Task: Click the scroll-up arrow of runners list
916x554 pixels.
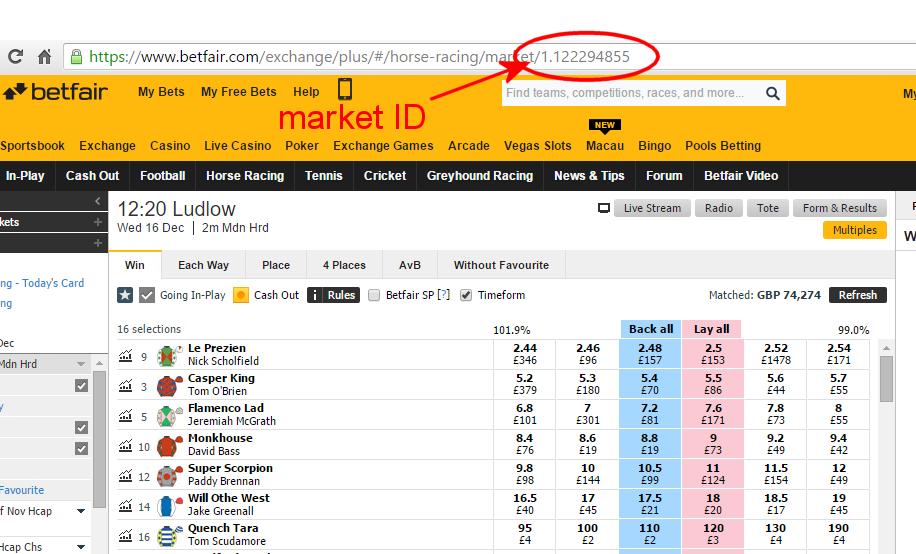Action: 886,348
